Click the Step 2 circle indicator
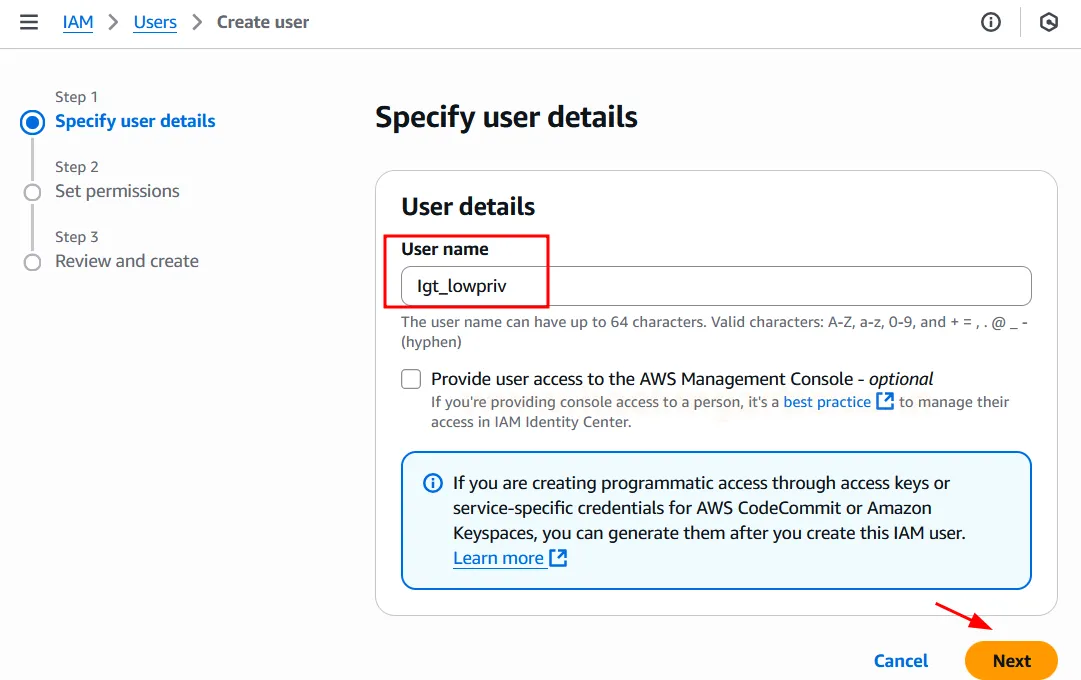Image resolution: width=1081 pixels, height=680 pixels. tap(33, 192)
